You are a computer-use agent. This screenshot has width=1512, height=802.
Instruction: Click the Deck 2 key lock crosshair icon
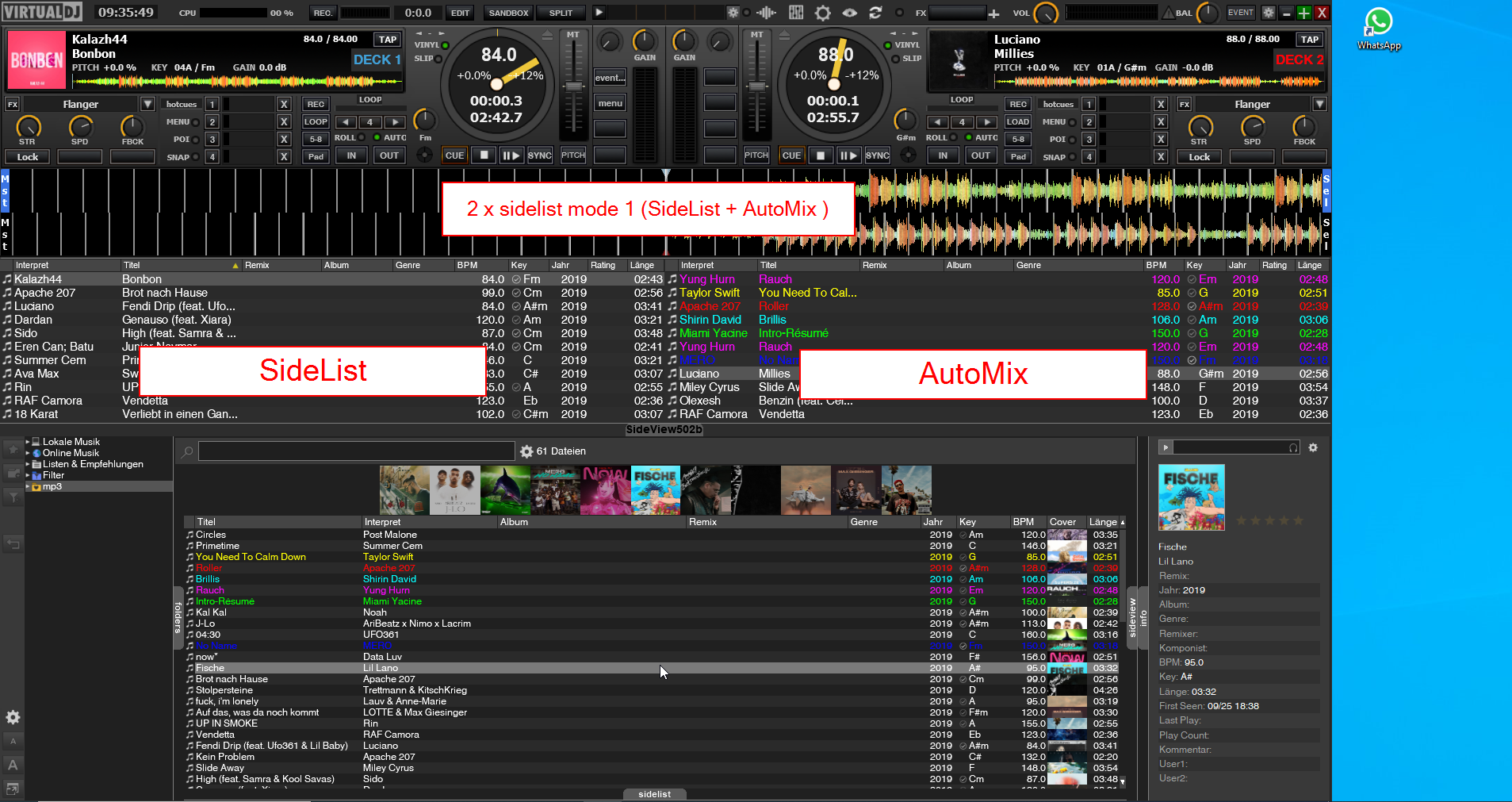pyautogui.click(x=908, y=155)
